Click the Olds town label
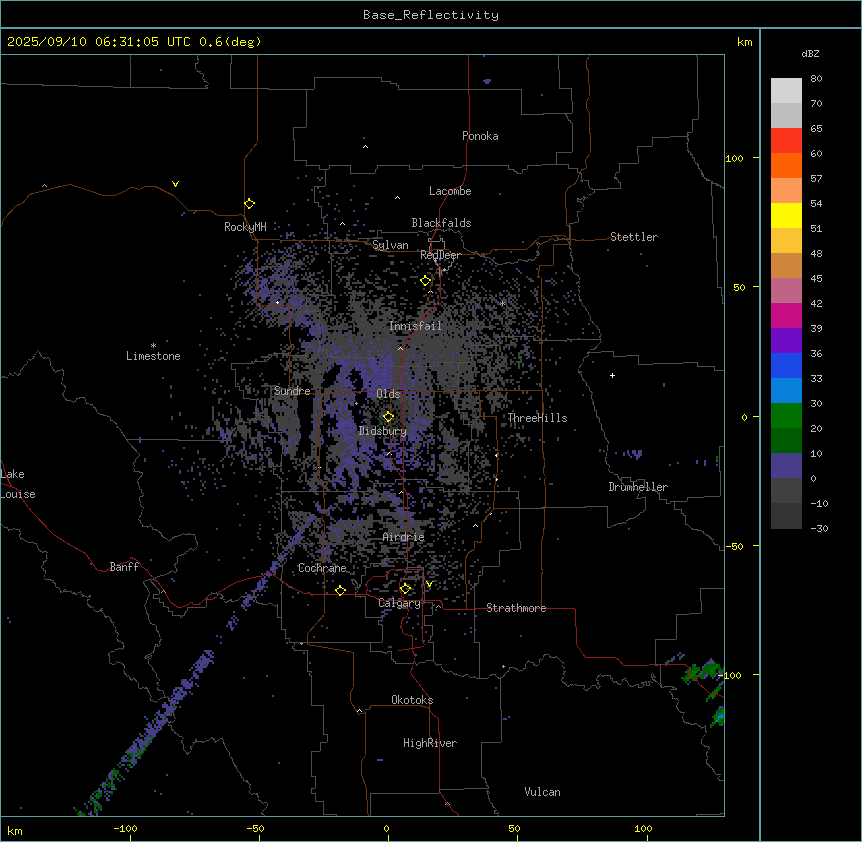862x842 pixels. pos(388,394)
